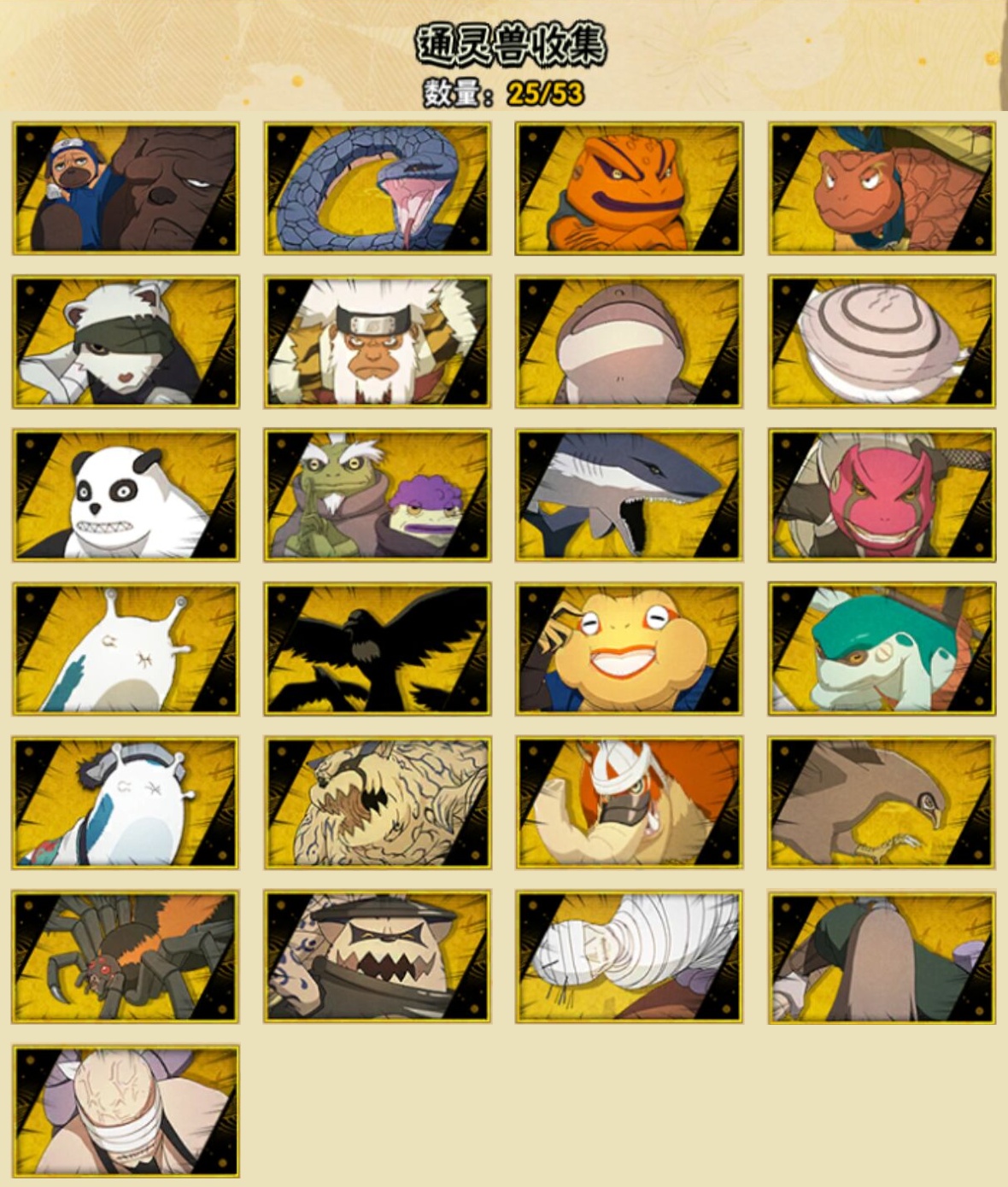1008x1187 pixels.
Task: Select the slug with headpiece card
Action: click(x=126, y=803)
